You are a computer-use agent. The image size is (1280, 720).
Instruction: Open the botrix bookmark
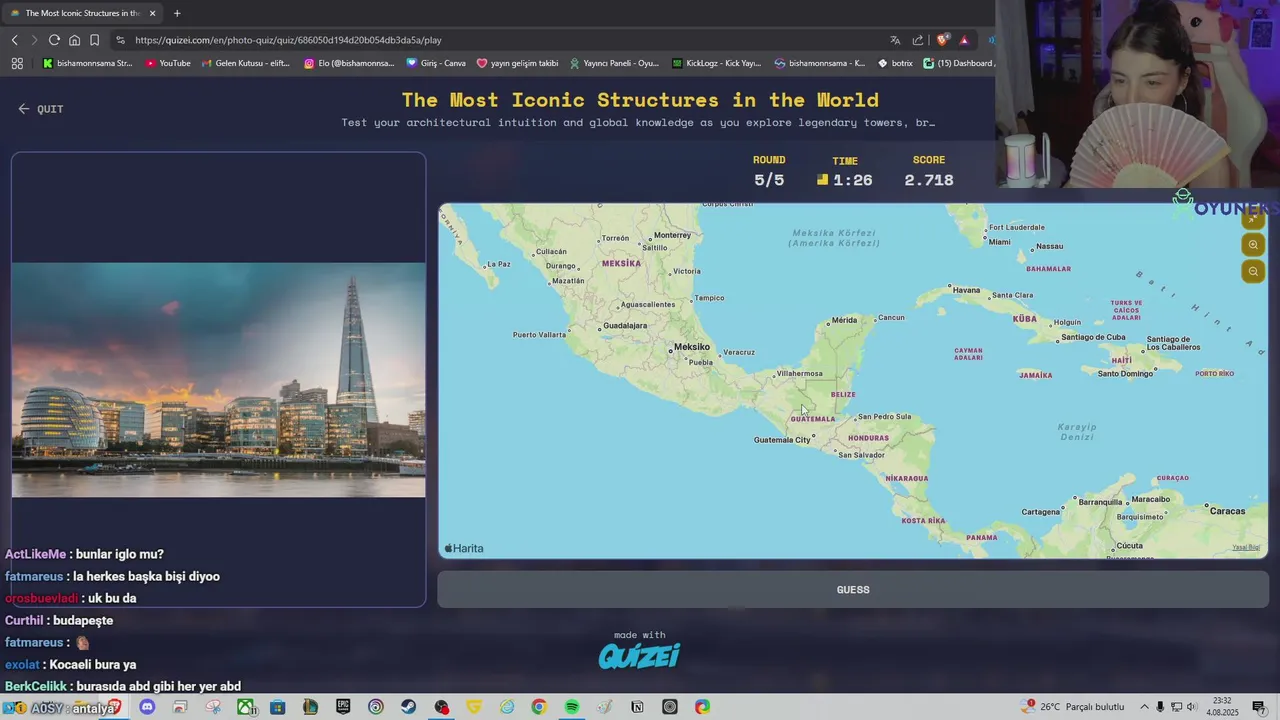(895, 63)
